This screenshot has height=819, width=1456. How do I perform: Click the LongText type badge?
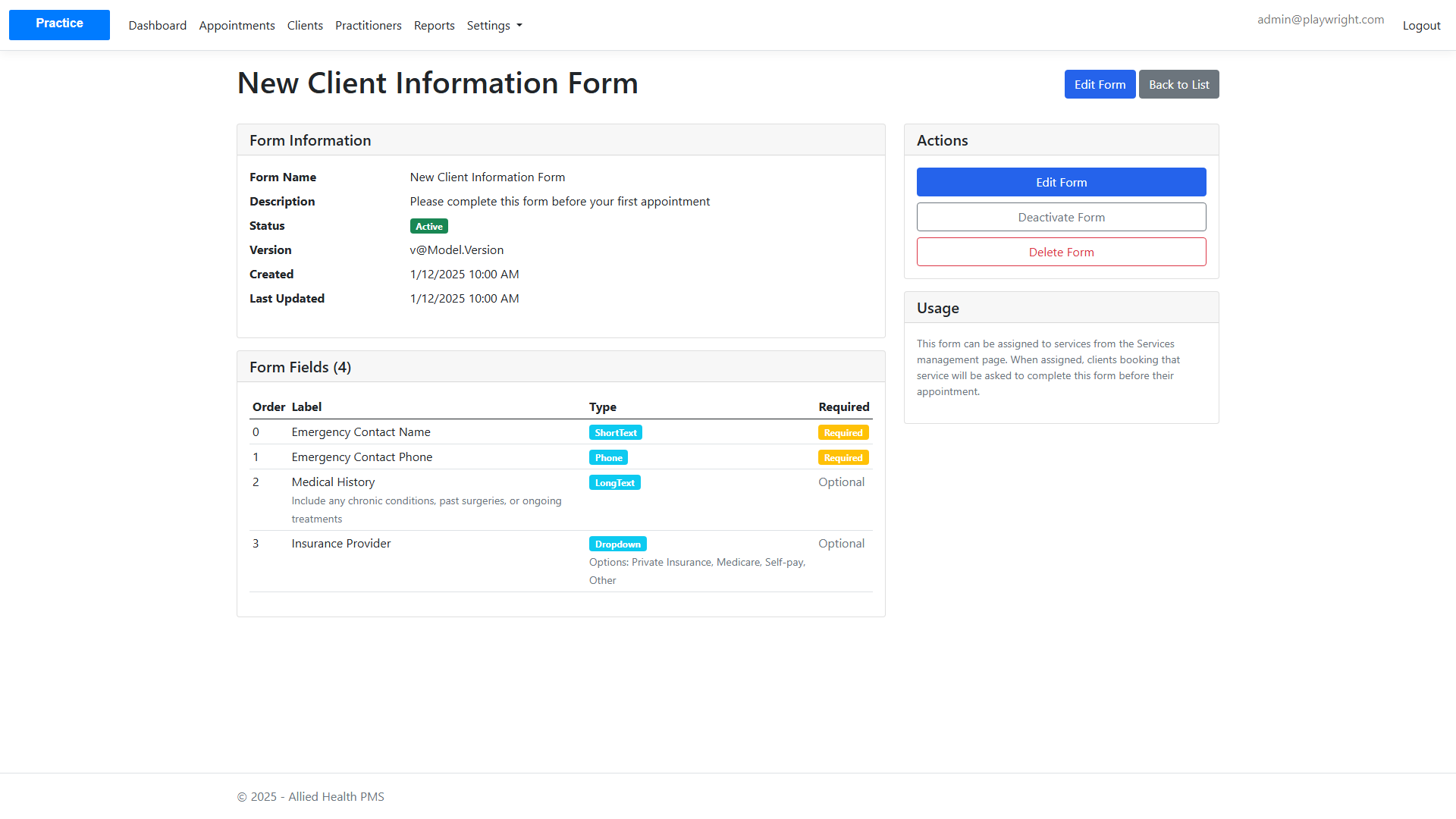[615, 482]
